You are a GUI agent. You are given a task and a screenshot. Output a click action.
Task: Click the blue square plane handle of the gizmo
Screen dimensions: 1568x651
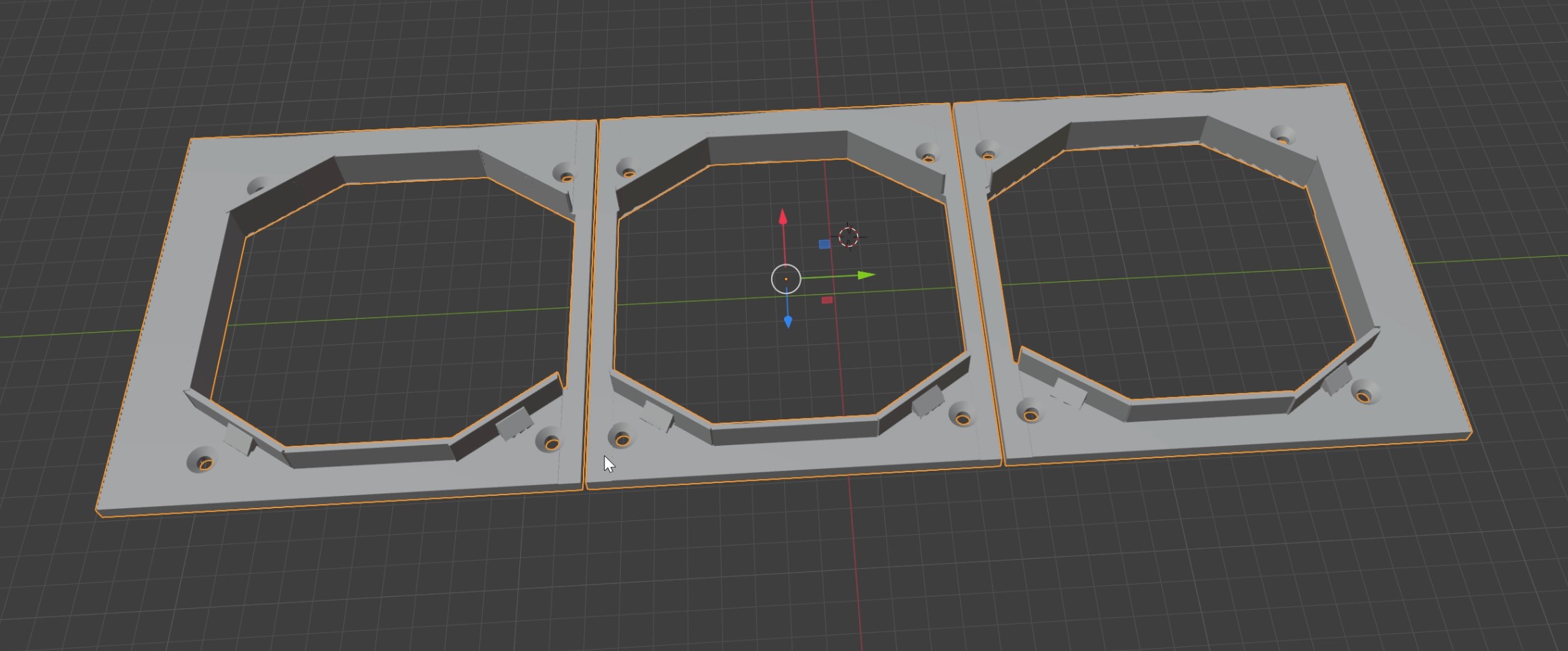tap(825, 244)
